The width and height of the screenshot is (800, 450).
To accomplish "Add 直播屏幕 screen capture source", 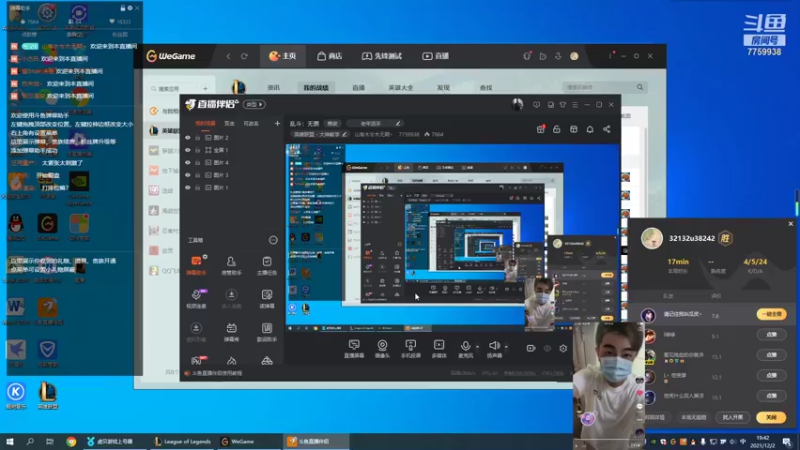I will (x=354, y=349).
